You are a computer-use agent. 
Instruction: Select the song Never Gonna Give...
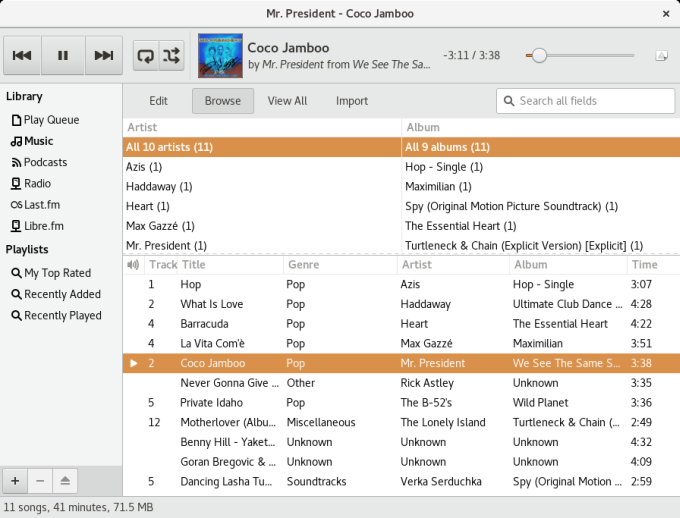pyautogui.click(x=402, y=383)
